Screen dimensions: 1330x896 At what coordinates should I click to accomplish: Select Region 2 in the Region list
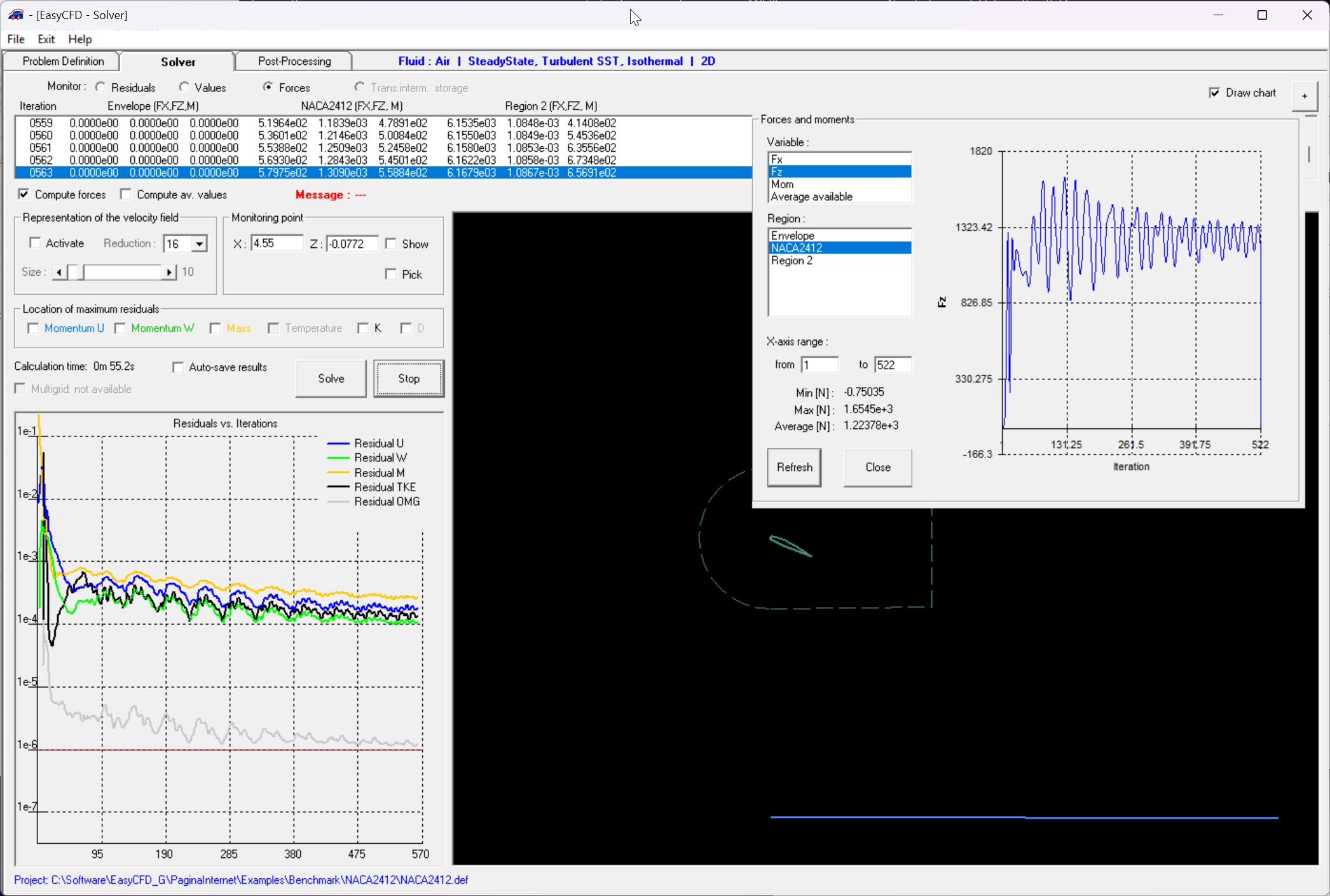pos(840,261)
